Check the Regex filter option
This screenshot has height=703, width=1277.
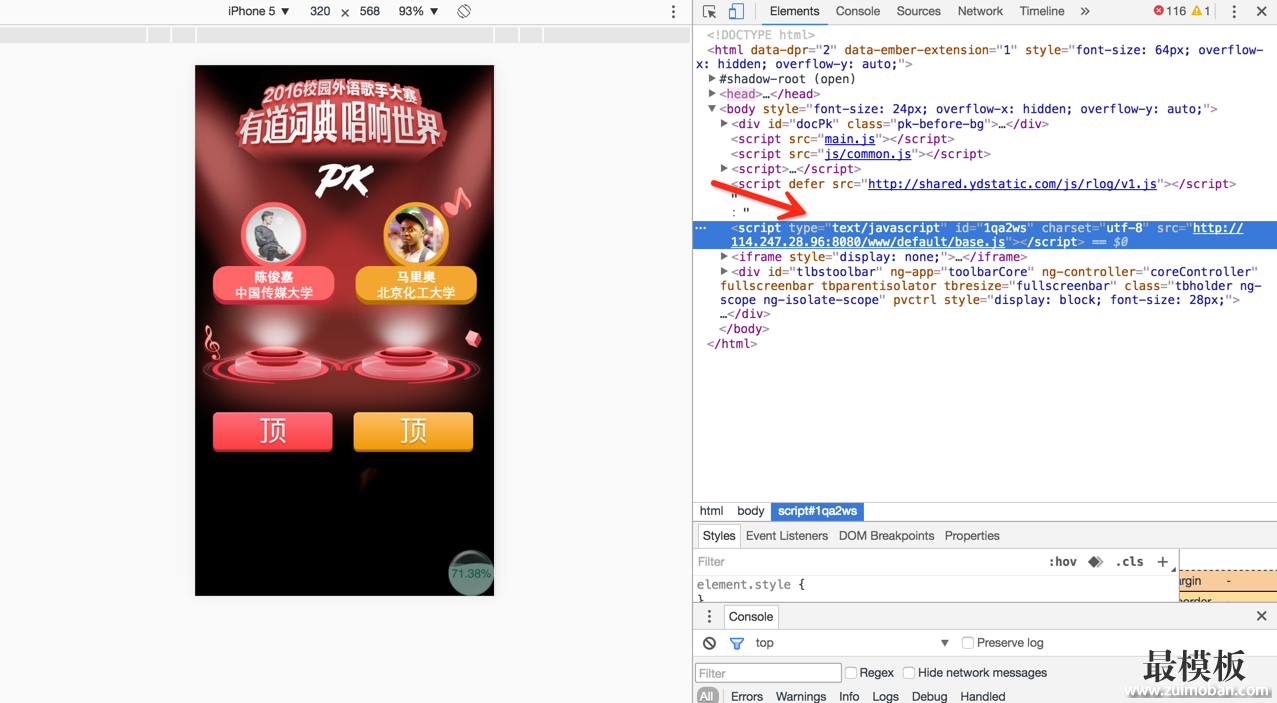click(851, 673)
